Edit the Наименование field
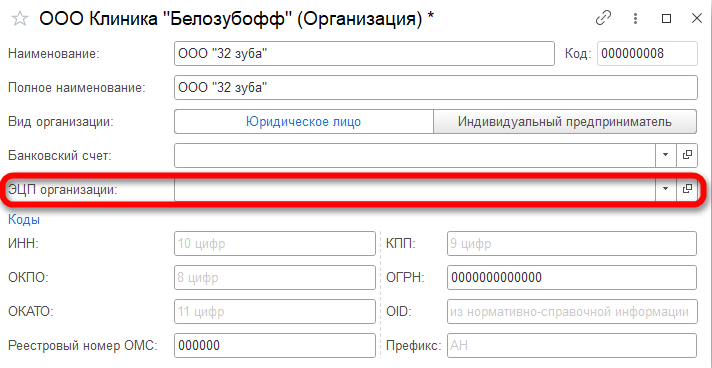Image resolution: width=712 pixels, height=368 pixels. pos(364,54)
